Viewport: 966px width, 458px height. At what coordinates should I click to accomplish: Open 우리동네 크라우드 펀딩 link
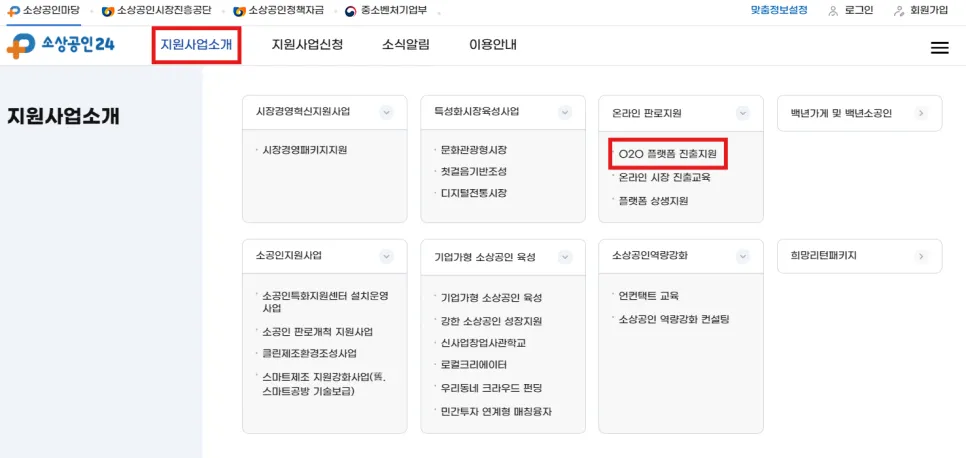coord(492,388)
